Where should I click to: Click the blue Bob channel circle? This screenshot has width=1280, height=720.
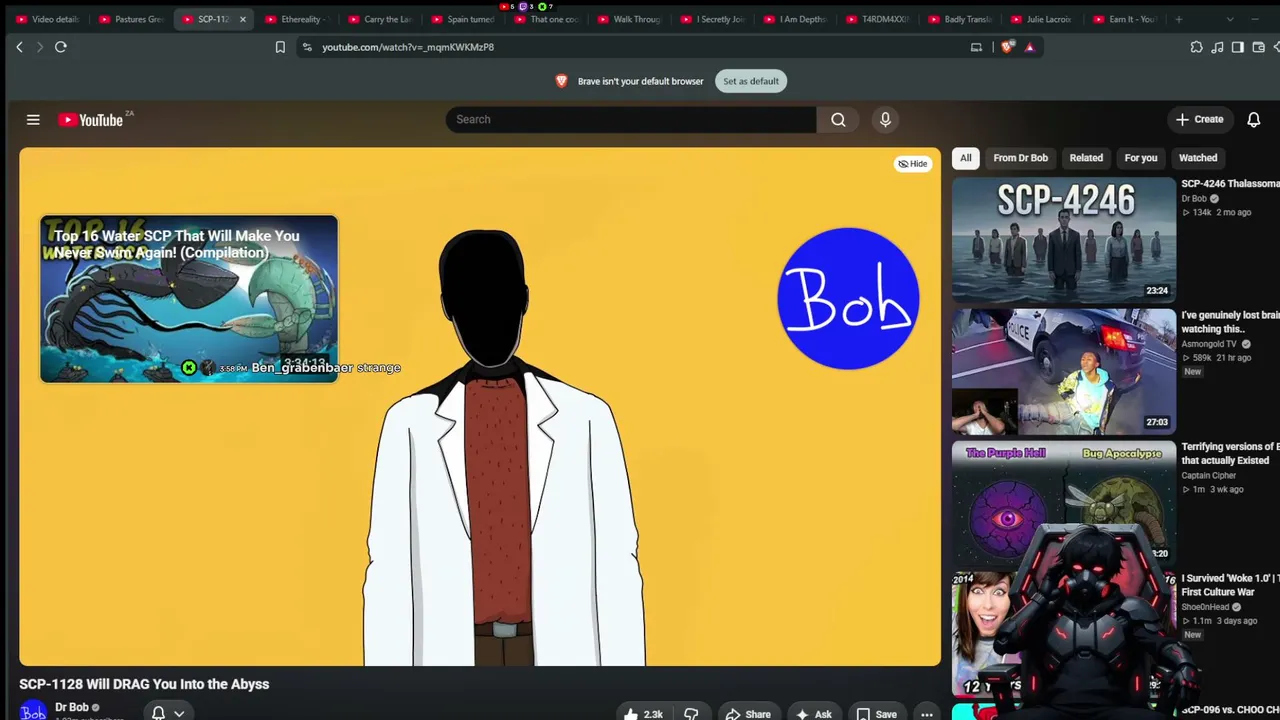pos(848,299)
